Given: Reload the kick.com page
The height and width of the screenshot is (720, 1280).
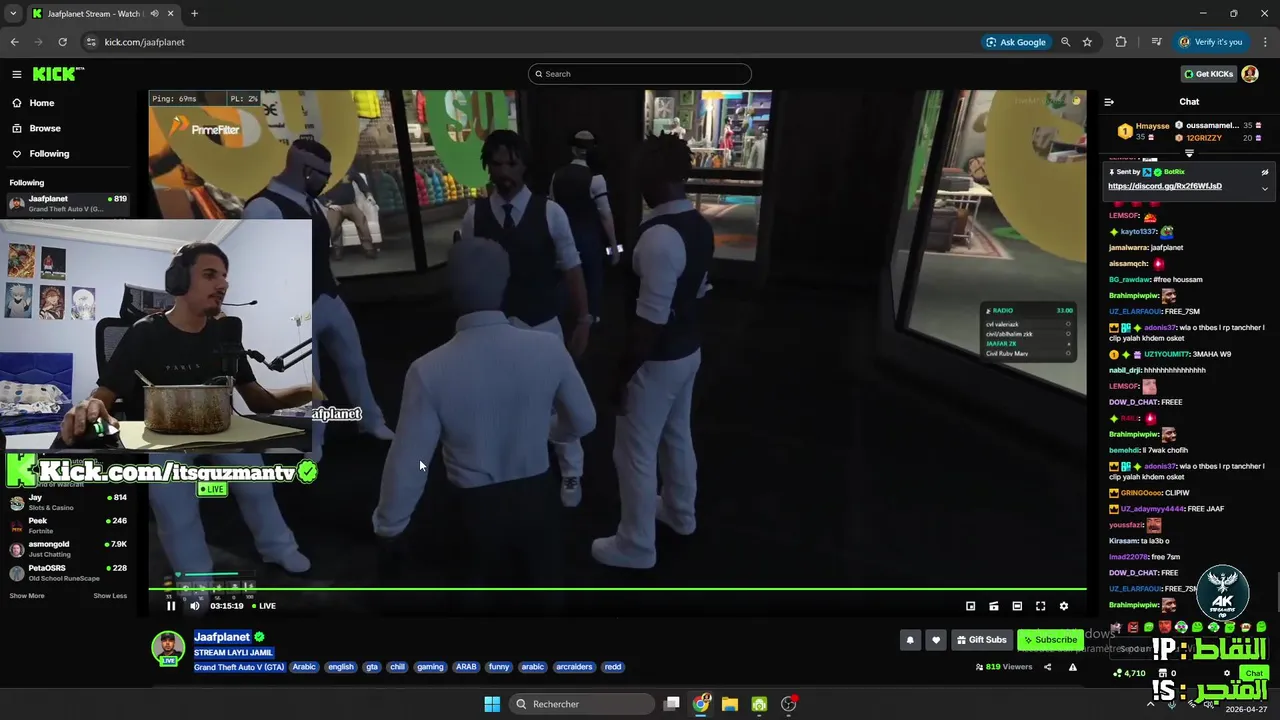Looking at the screenshot, I should tap(62, 42).
